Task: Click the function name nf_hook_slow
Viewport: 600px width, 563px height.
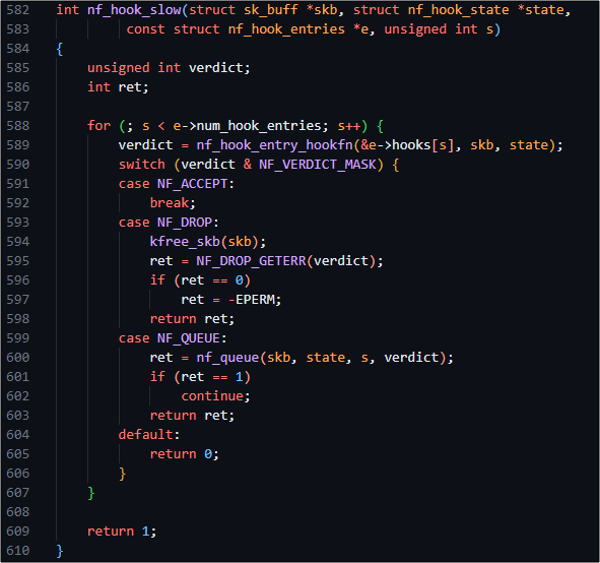Action: click(134, 10)
